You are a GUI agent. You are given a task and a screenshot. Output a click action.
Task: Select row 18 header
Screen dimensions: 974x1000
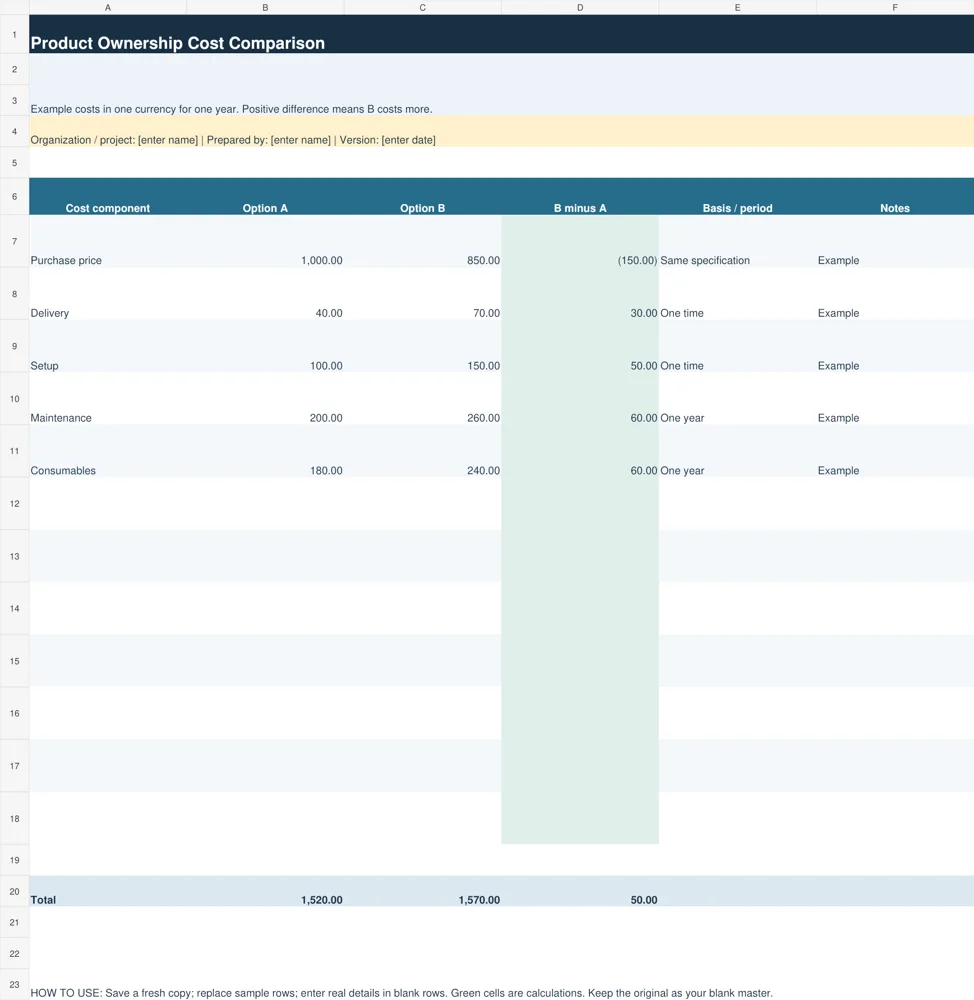pos(14,819)
